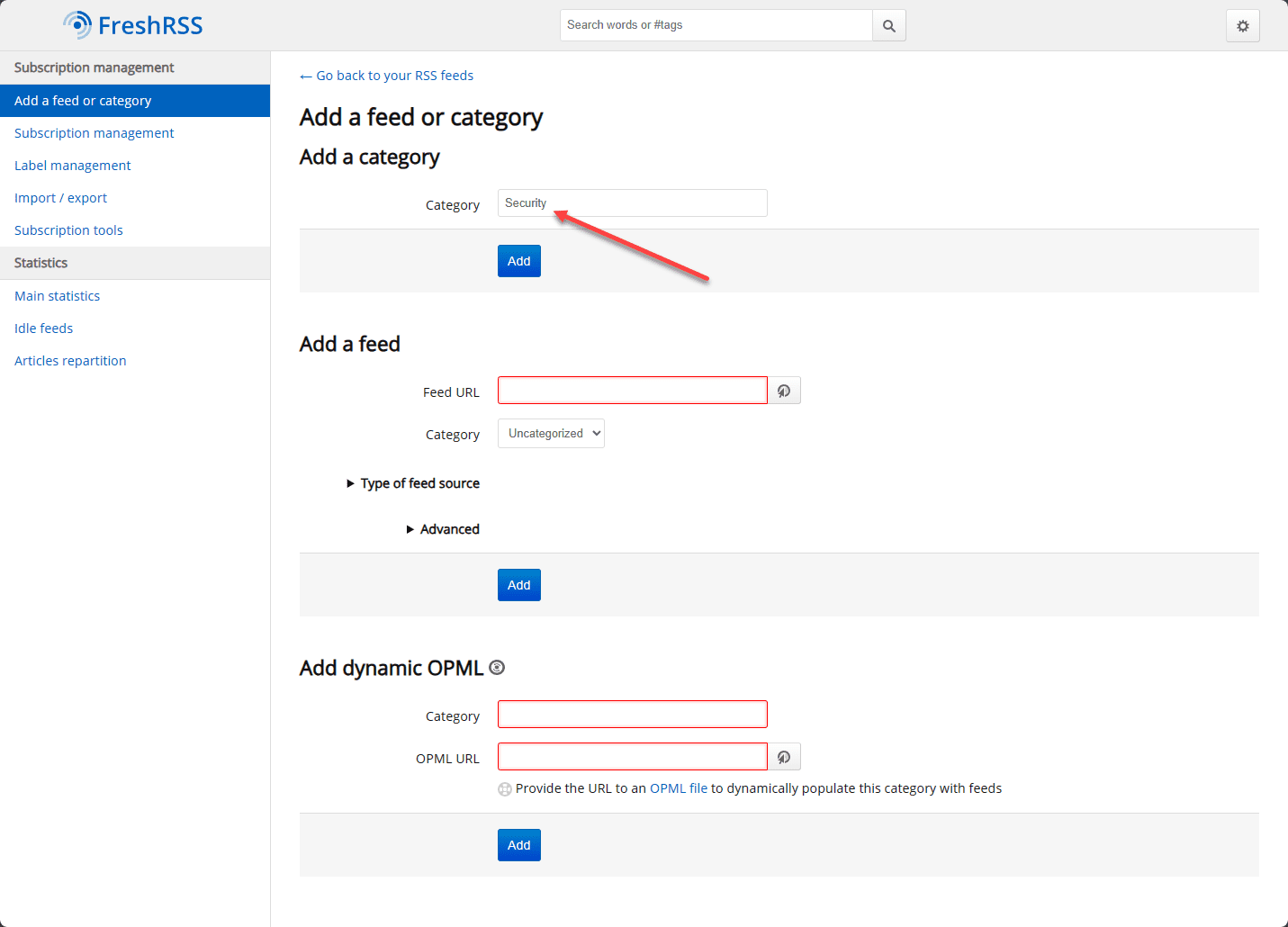Open Label management page
The height and width of the screenshot is (927, 1288).
pos(73,166)
